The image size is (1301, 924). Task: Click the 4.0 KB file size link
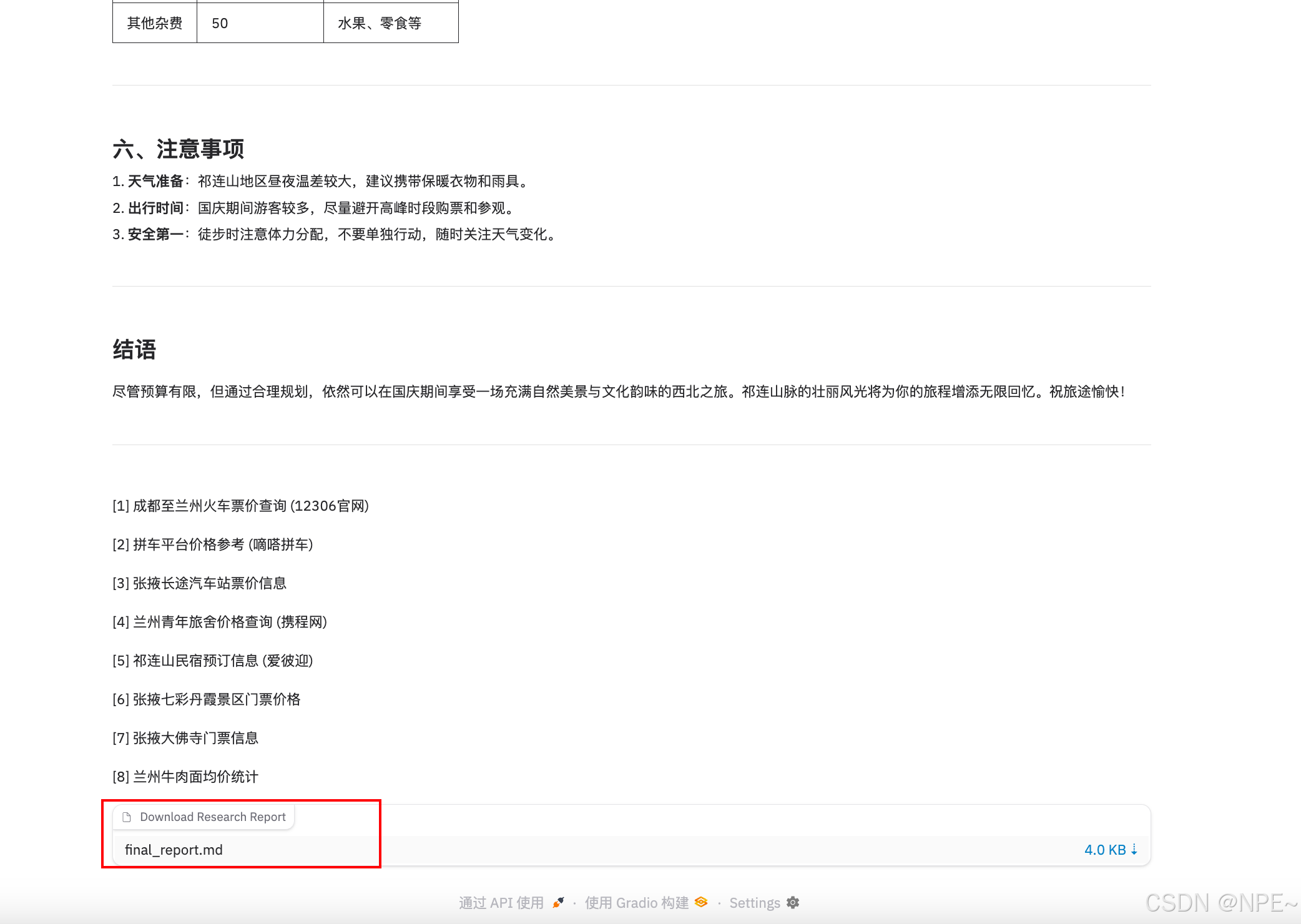click(x=1104, y=850)
